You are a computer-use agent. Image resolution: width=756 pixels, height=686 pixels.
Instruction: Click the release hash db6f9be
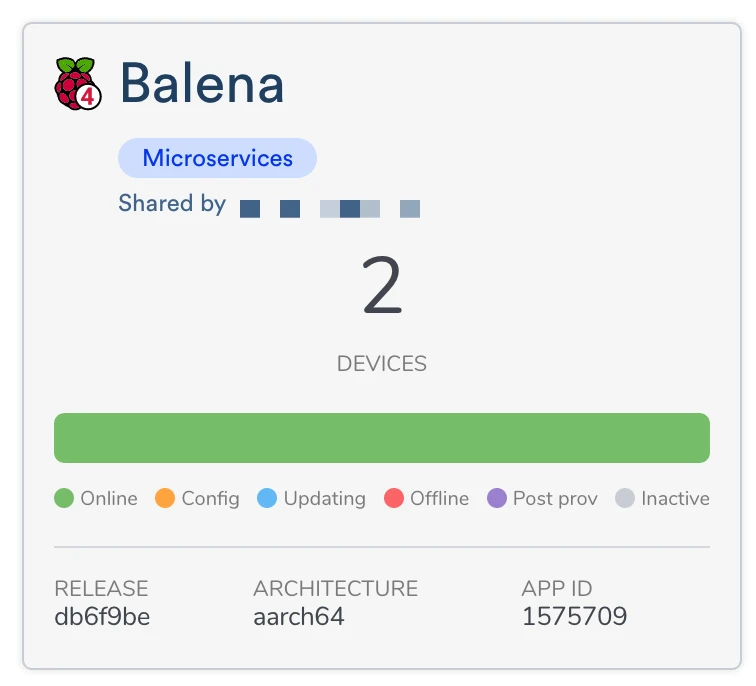pos(102,617)
